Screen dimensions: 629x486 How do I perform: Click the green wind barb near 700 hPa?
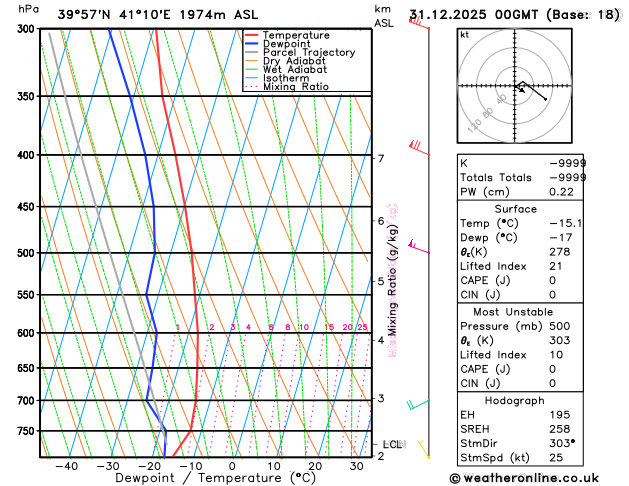418,405
